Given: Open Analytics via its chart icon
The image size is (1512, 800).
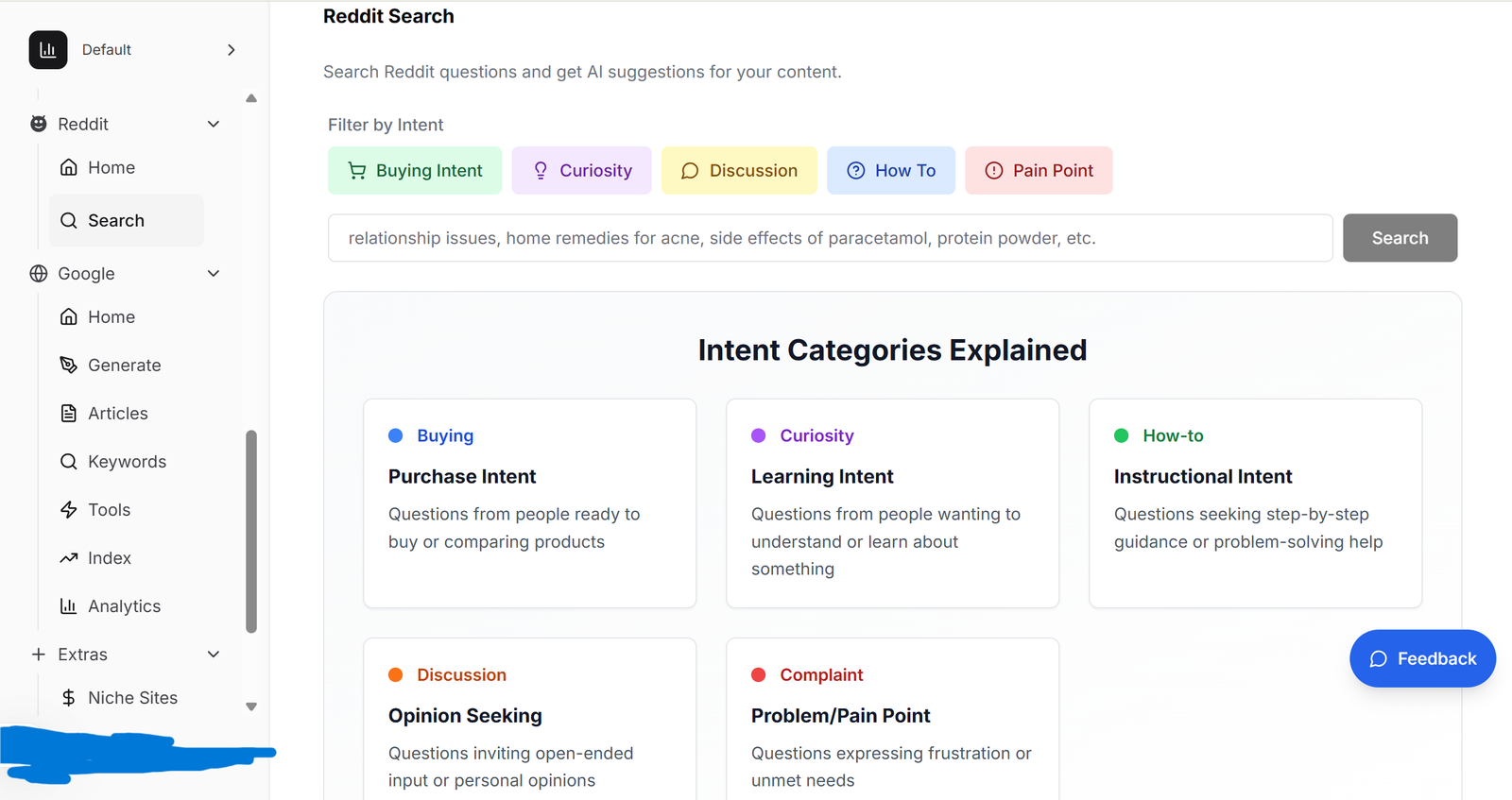Looking at the screenshot, I should 69,606.
